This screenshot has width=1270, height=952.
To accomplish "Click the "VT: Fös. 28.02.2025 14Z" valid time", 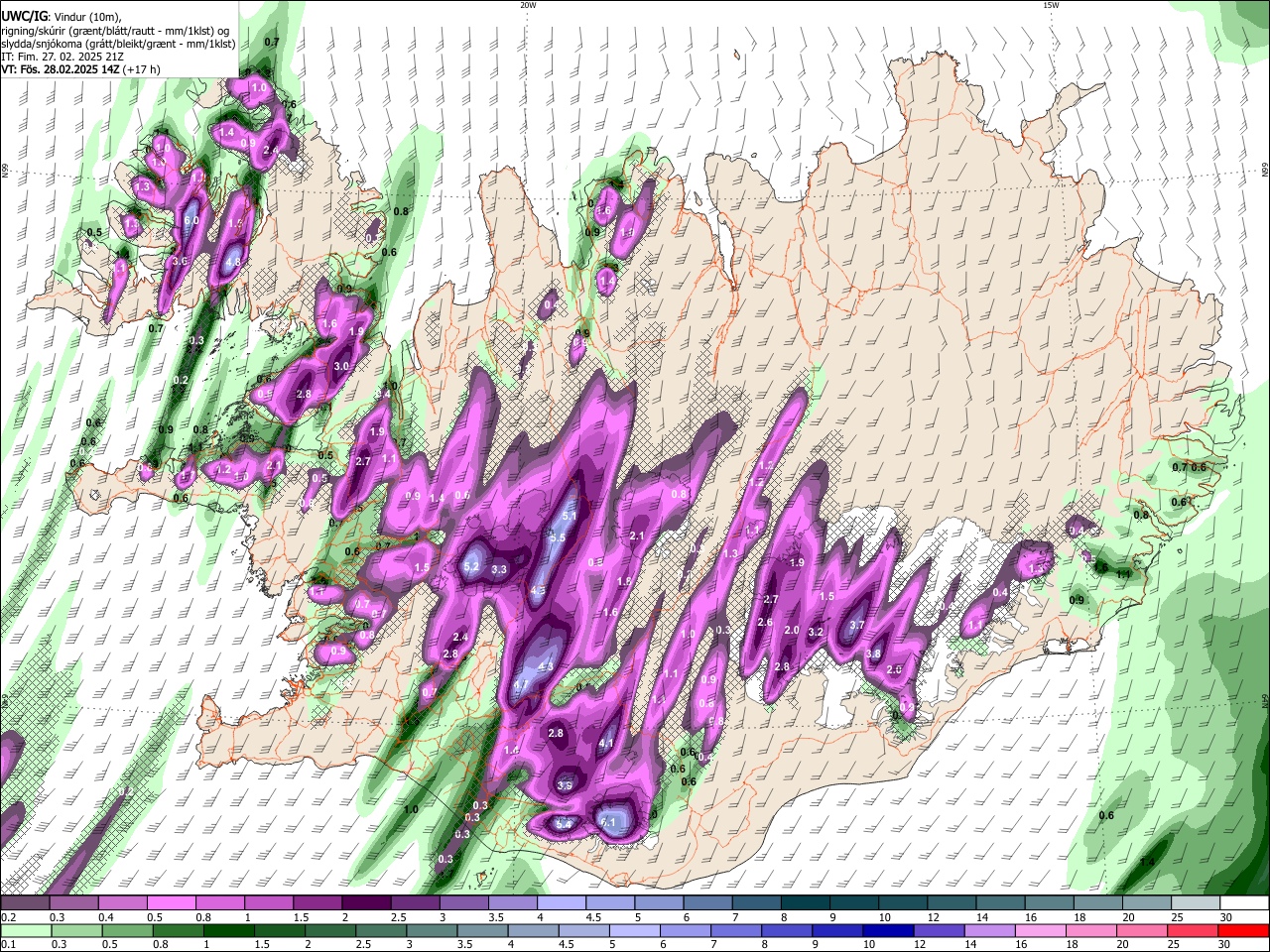I will (x=60, y=69).
